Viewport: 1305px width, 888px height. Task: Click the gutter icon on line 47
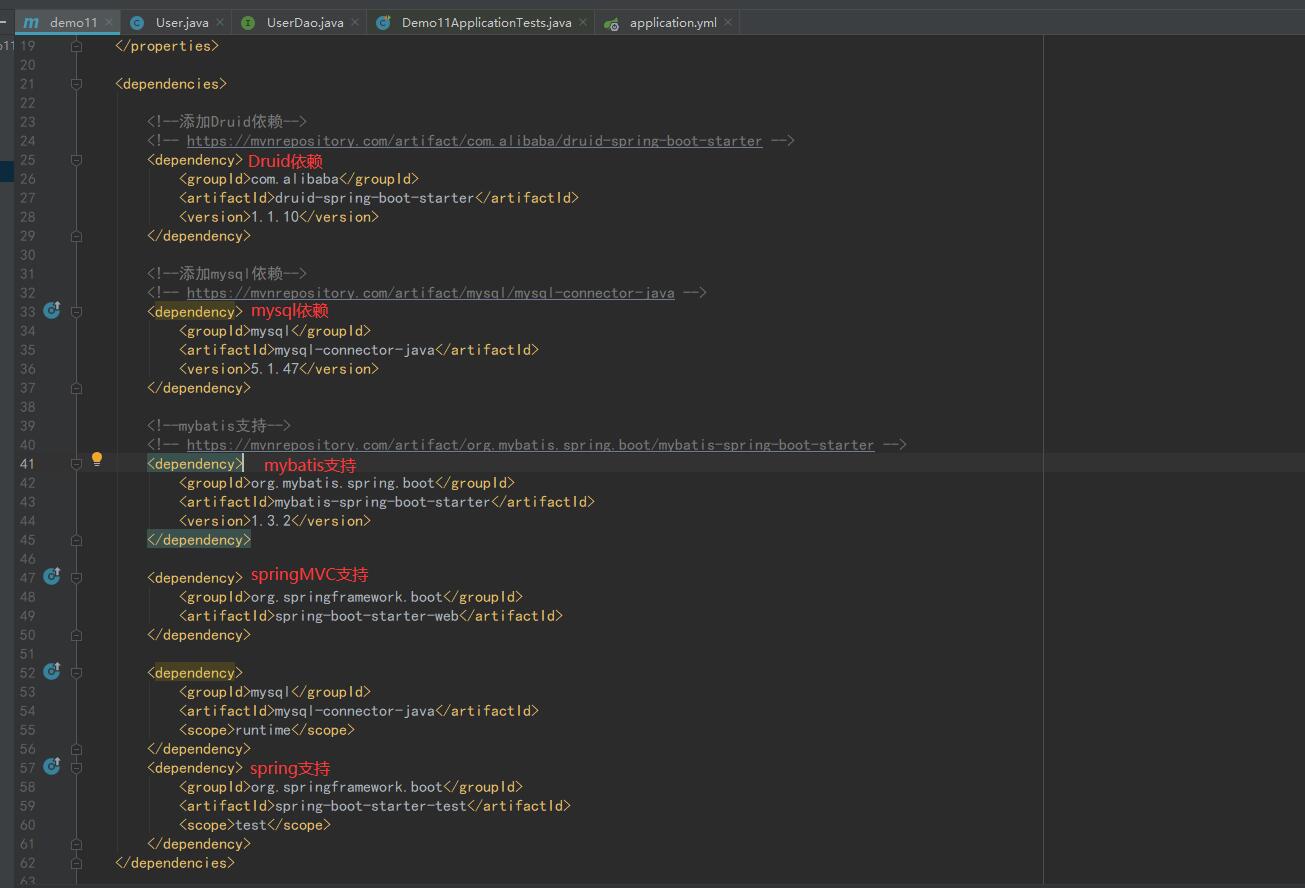coord(52,577)
